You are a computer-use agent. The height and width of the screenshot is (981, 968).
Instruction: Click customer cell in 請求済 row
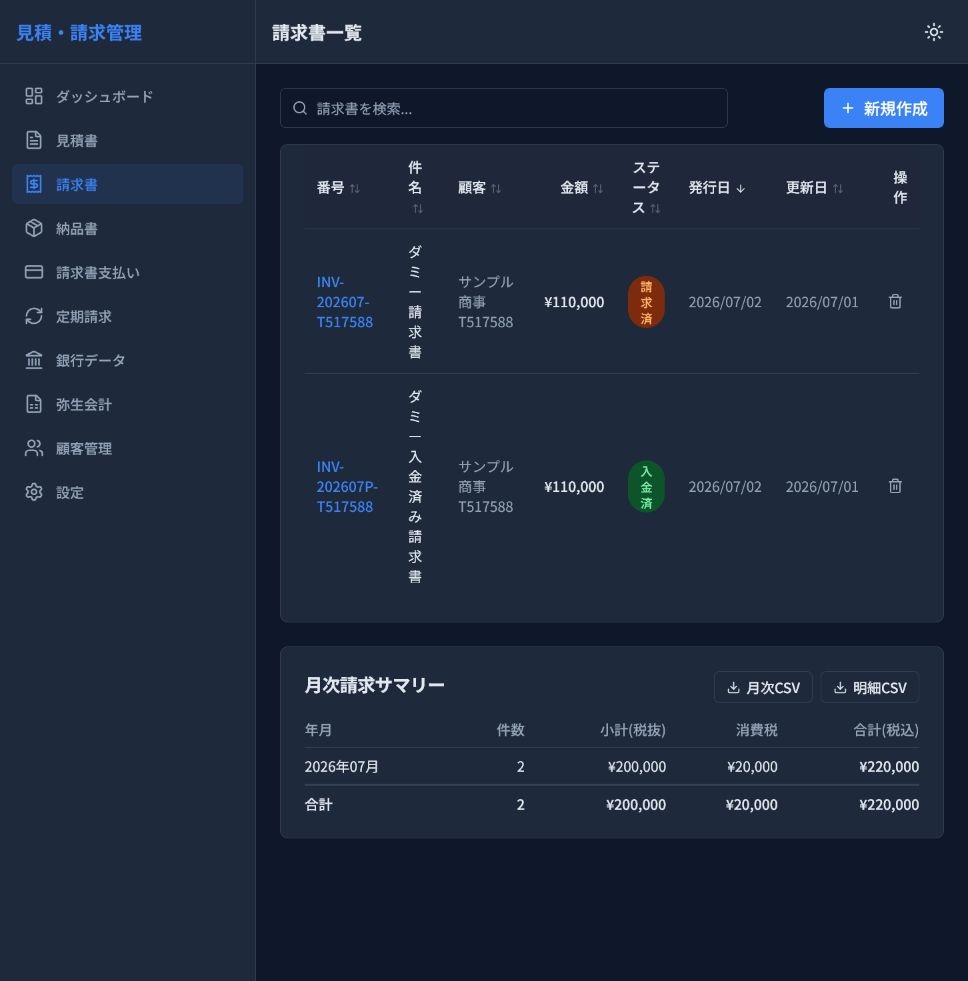pos(486,302)
